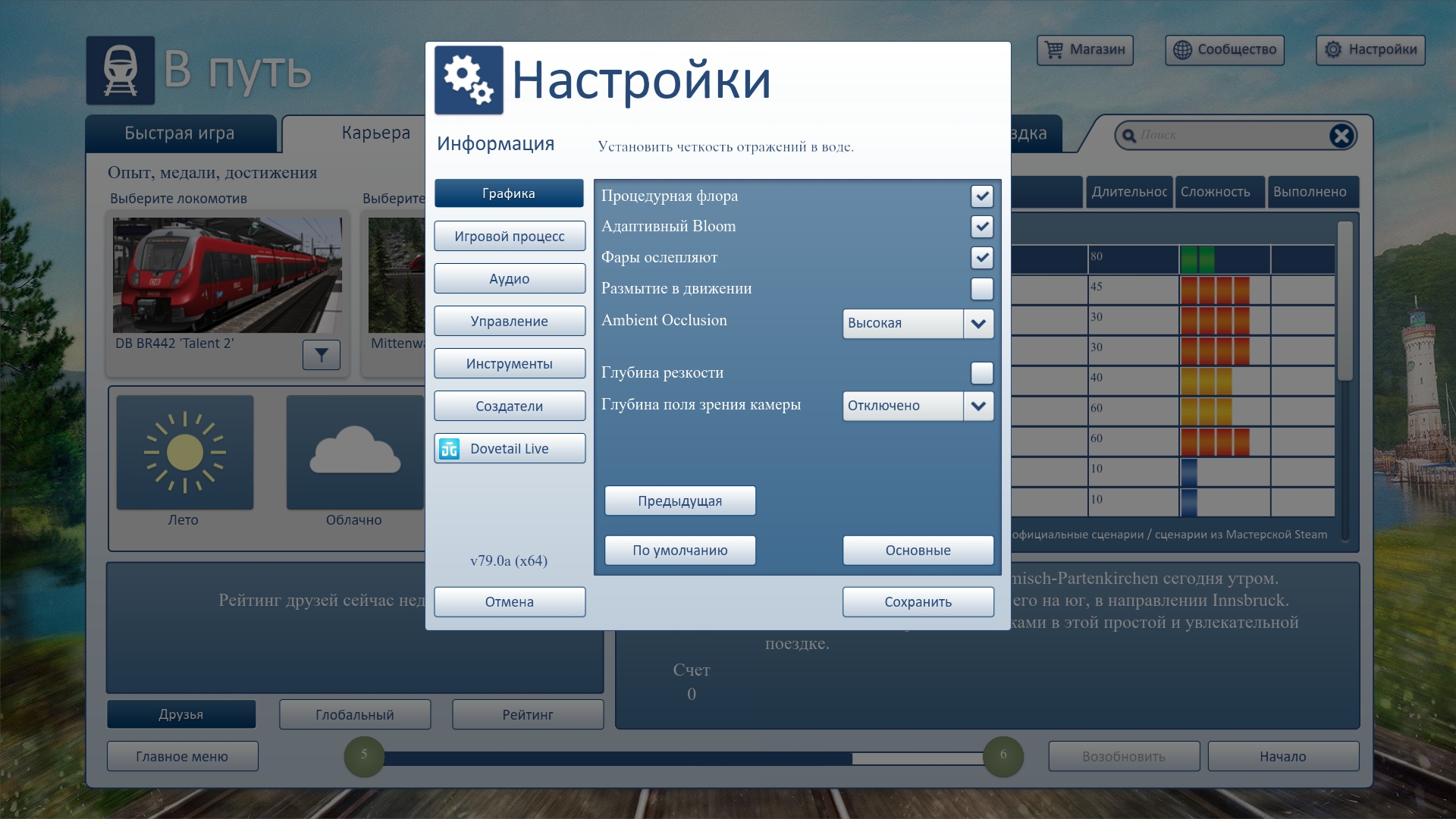The height and width of the screenshot is (819, 1456).
Task: Select the cloudy Облачно weather icon
Action: pos(354,452)
